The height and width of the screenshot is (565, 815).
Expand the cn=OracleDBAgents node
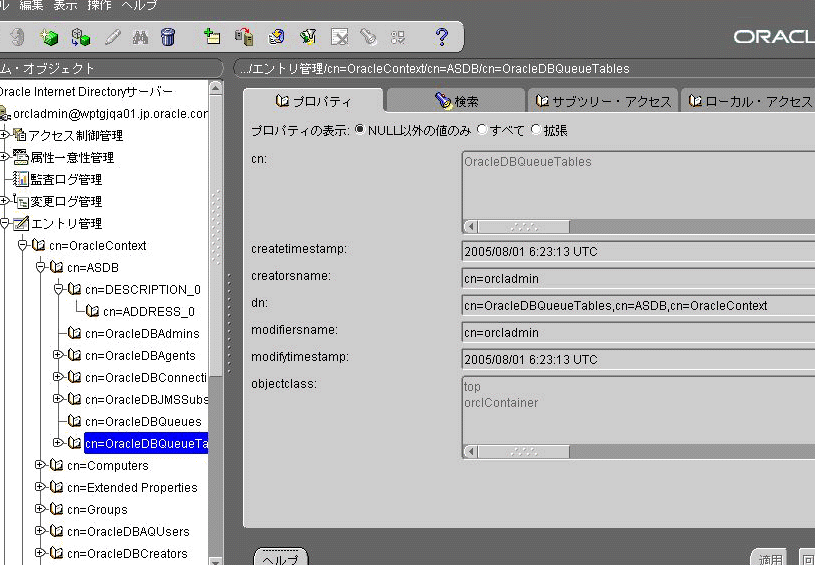(58, 354)
